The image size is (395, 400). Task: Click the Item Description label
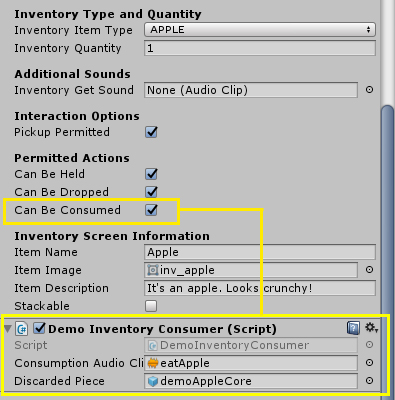click(61, 288)
